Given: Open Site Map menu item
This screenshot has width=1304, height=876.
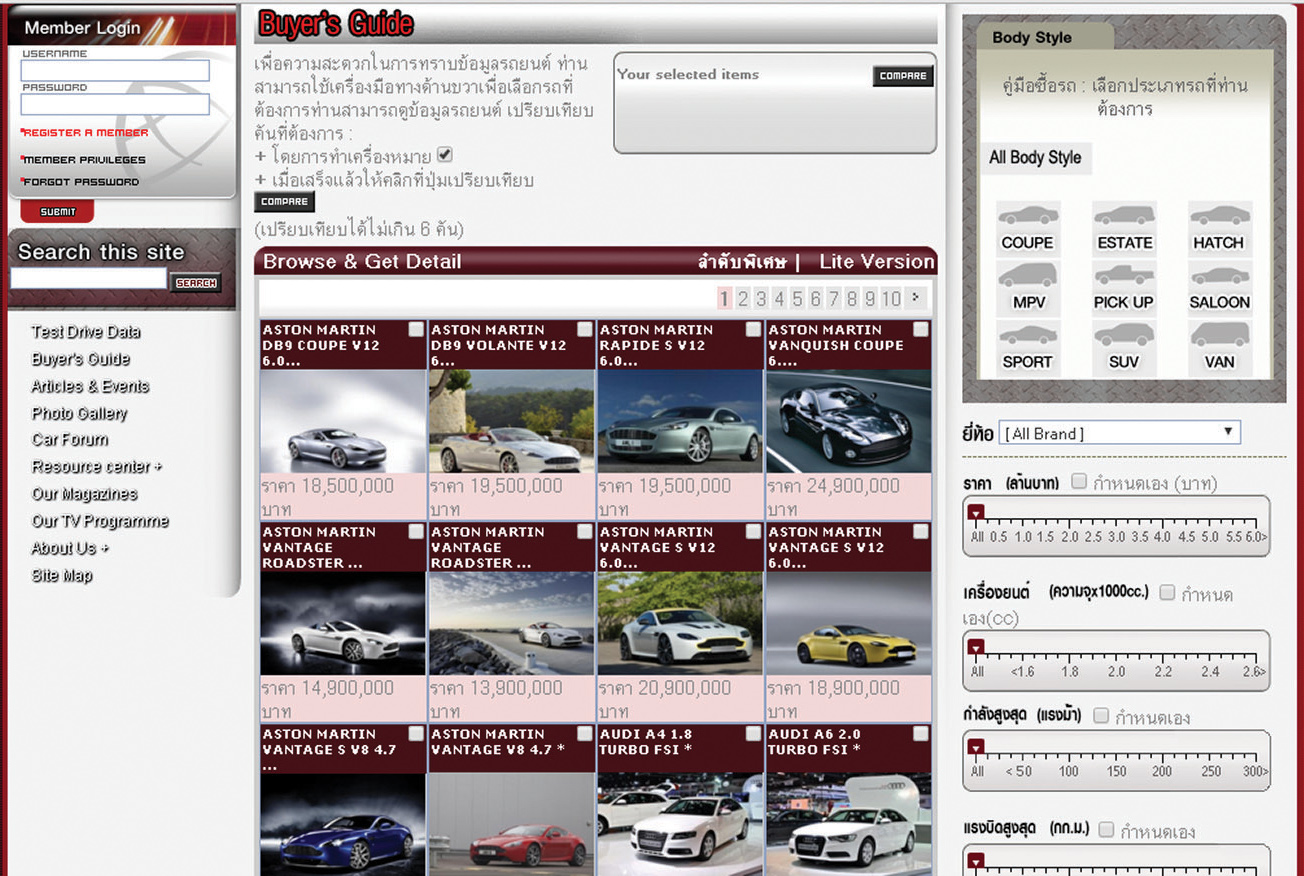Looking at the screenshot, I should pyautogui.click(x=62, y=576).
